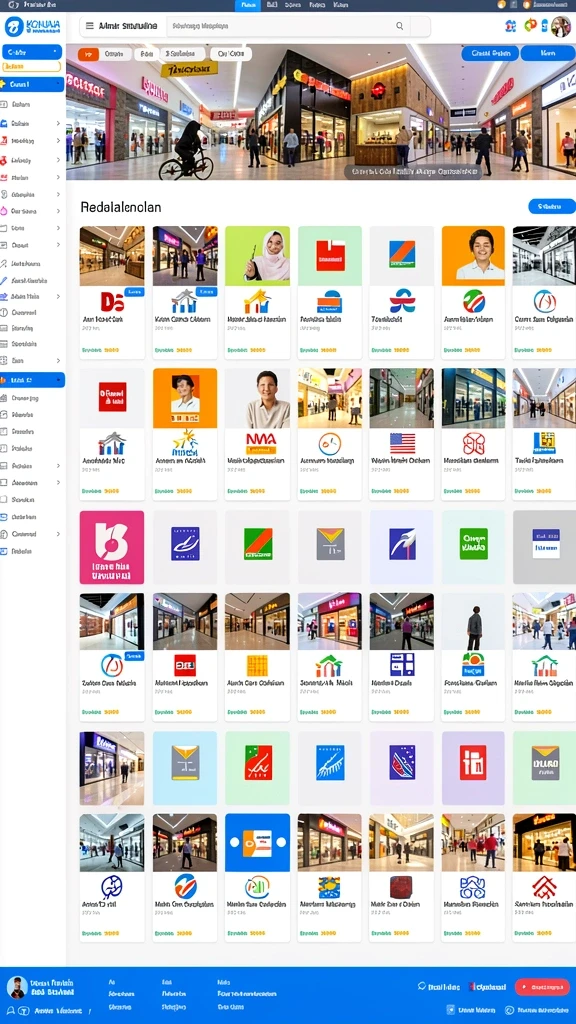
Task: Click the blue button beside Redalalenclan heading
Action: (552, 206)
